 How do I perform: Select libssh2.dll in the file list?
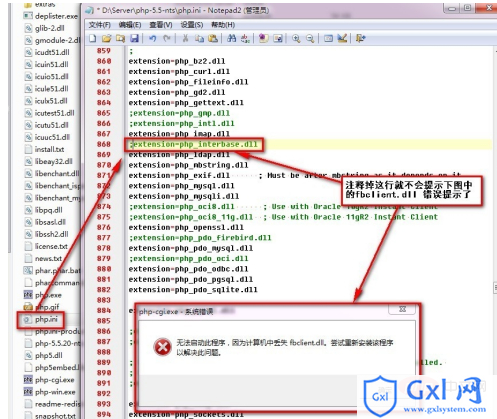[52, 234]
